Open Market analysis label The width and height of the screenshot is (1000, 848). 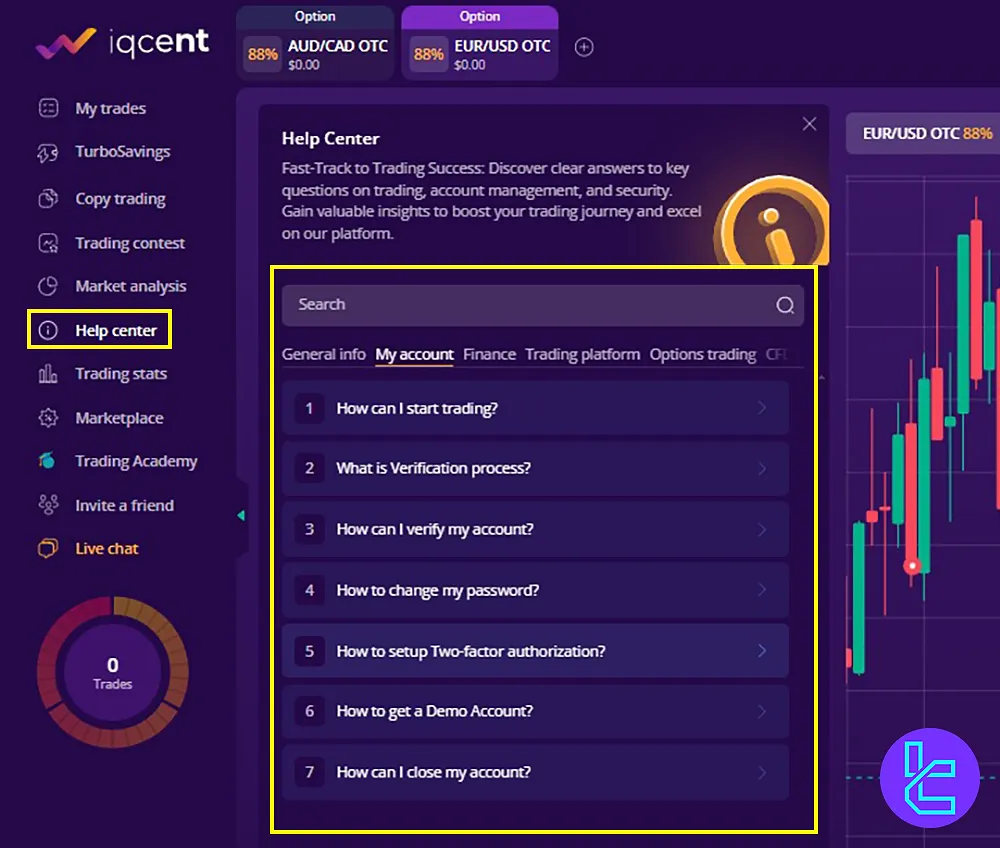[x=131, y=286]
